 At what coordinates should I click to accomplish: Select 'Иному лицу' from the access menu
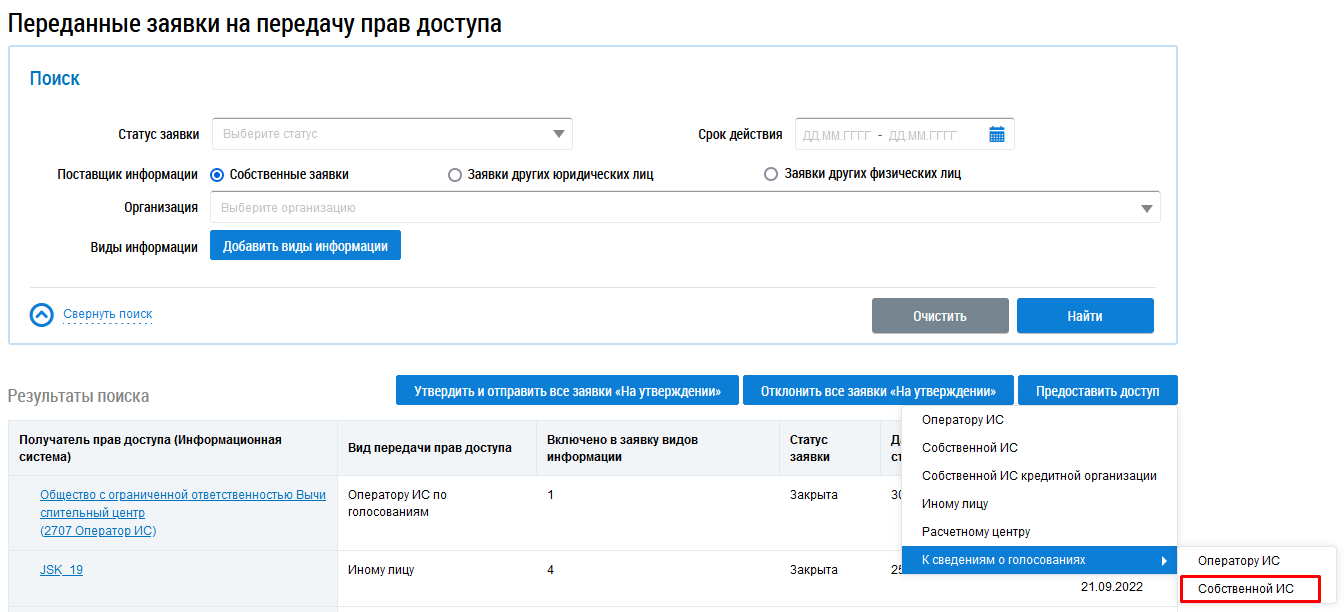pos(955,504)
